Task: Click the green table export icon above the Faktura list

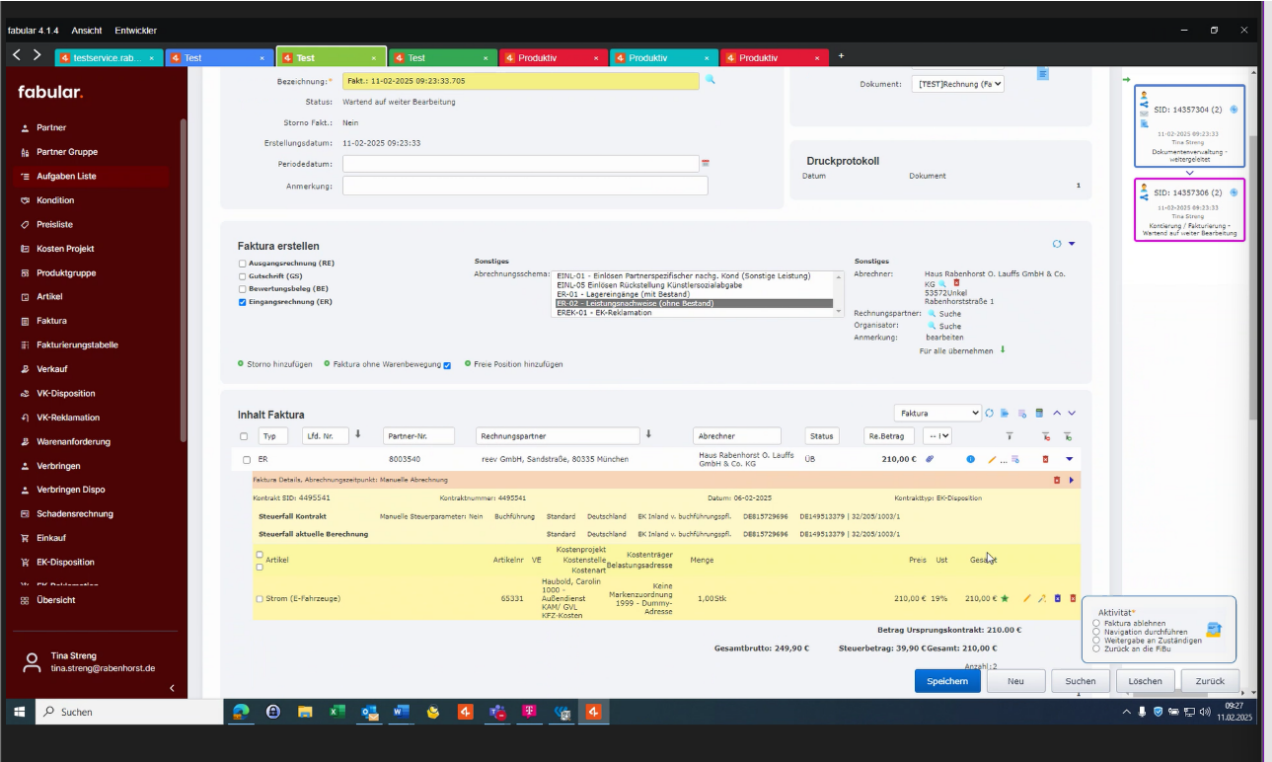Action: coord(1039,413)
